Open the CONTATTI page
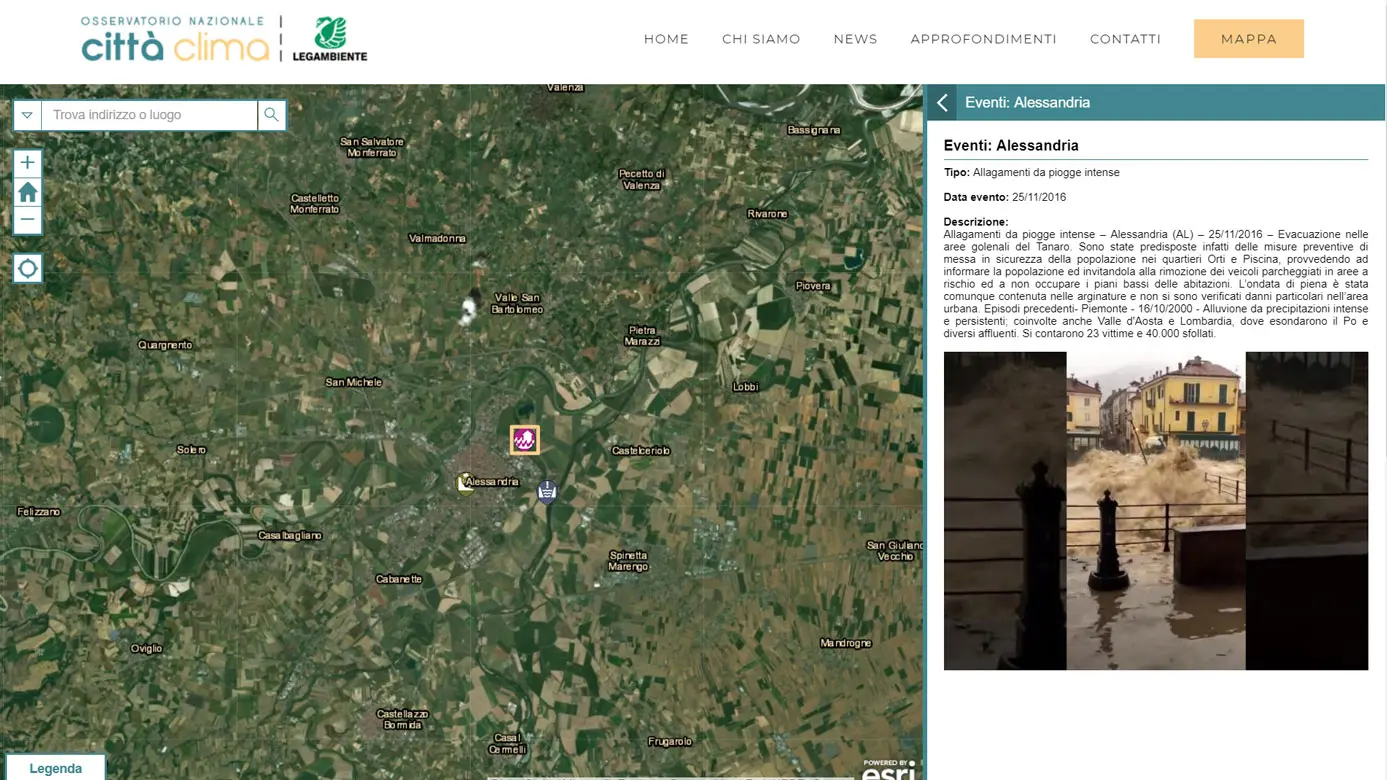Viewport: 1387px width, 780px height. pyautogui.click(x=1125, y=39)
